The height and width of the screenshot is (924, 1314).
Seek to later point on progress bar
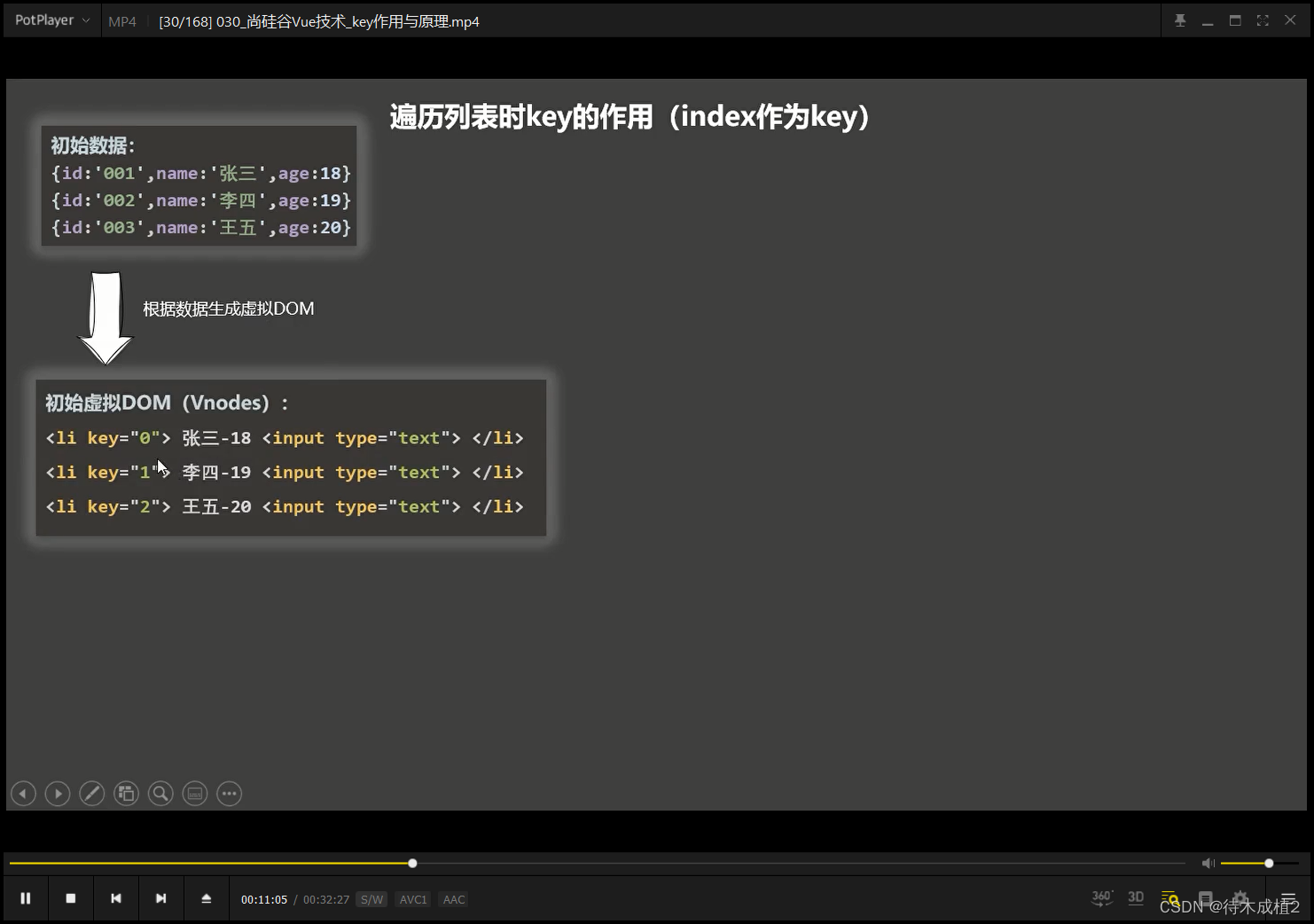tap(798, 863)
